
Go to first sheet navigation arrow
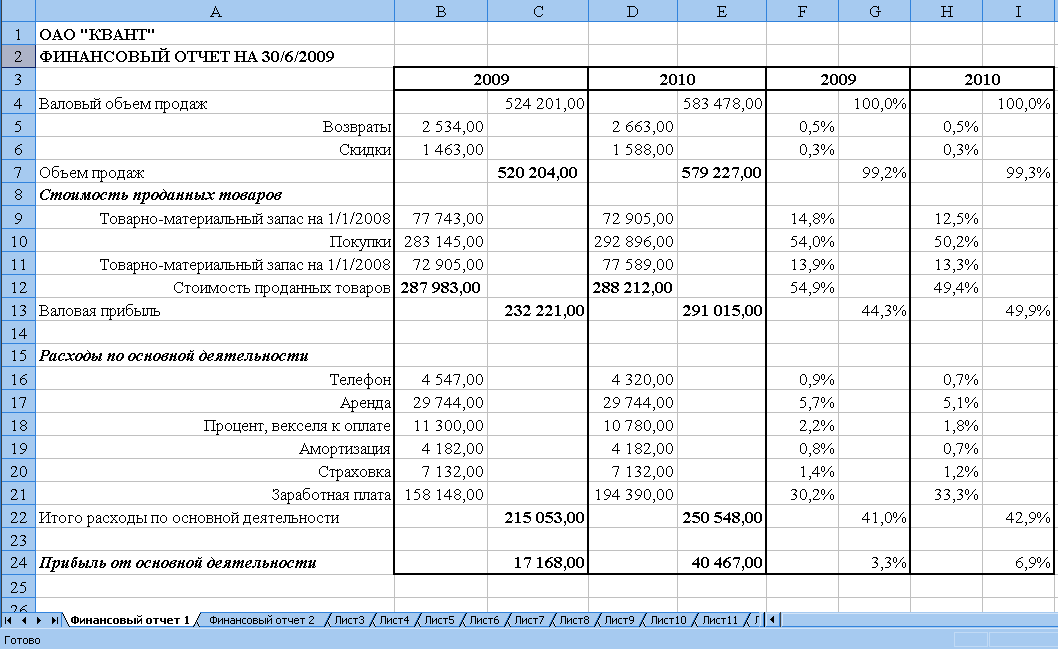(x=8, y=620)
